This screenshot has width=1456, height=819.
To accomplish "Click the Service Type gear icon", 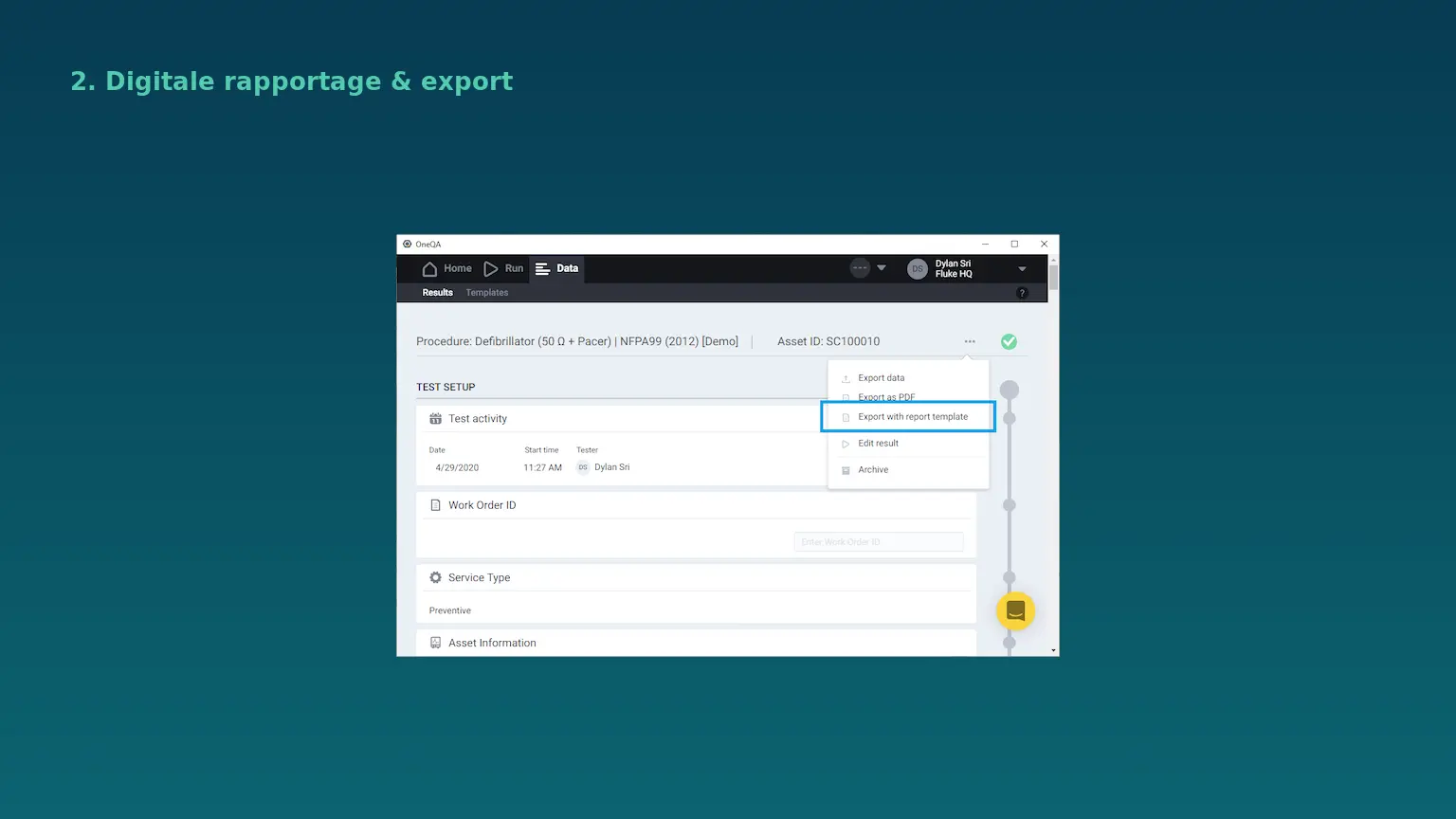I will coord(435,577).
